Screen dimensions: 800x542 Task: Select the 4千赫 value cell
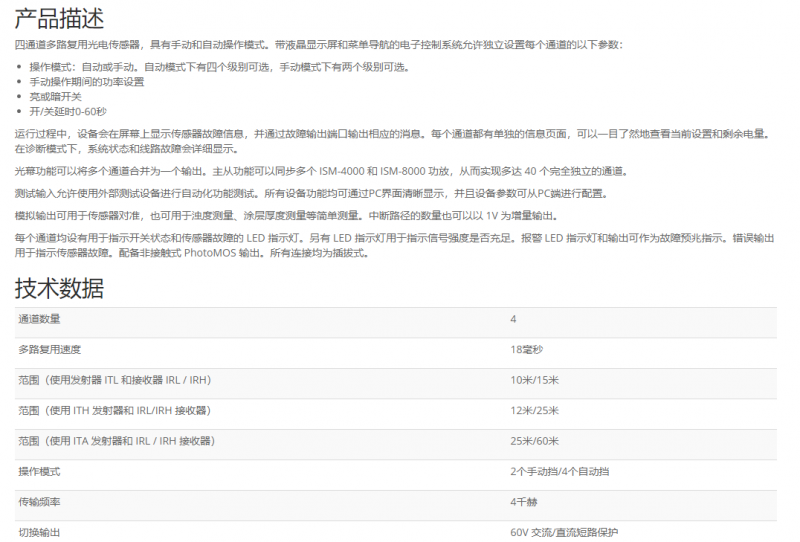pos(524,502)
